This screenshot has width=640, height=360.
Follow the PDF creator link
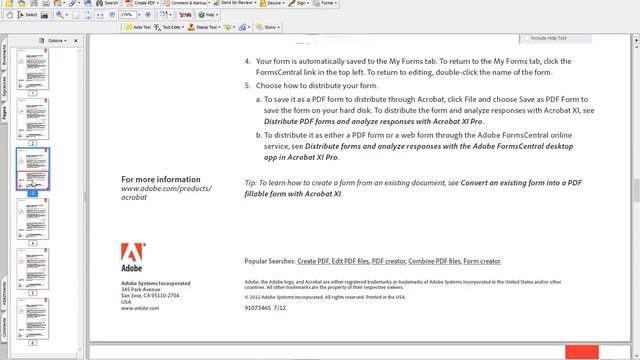click(389, 261)
